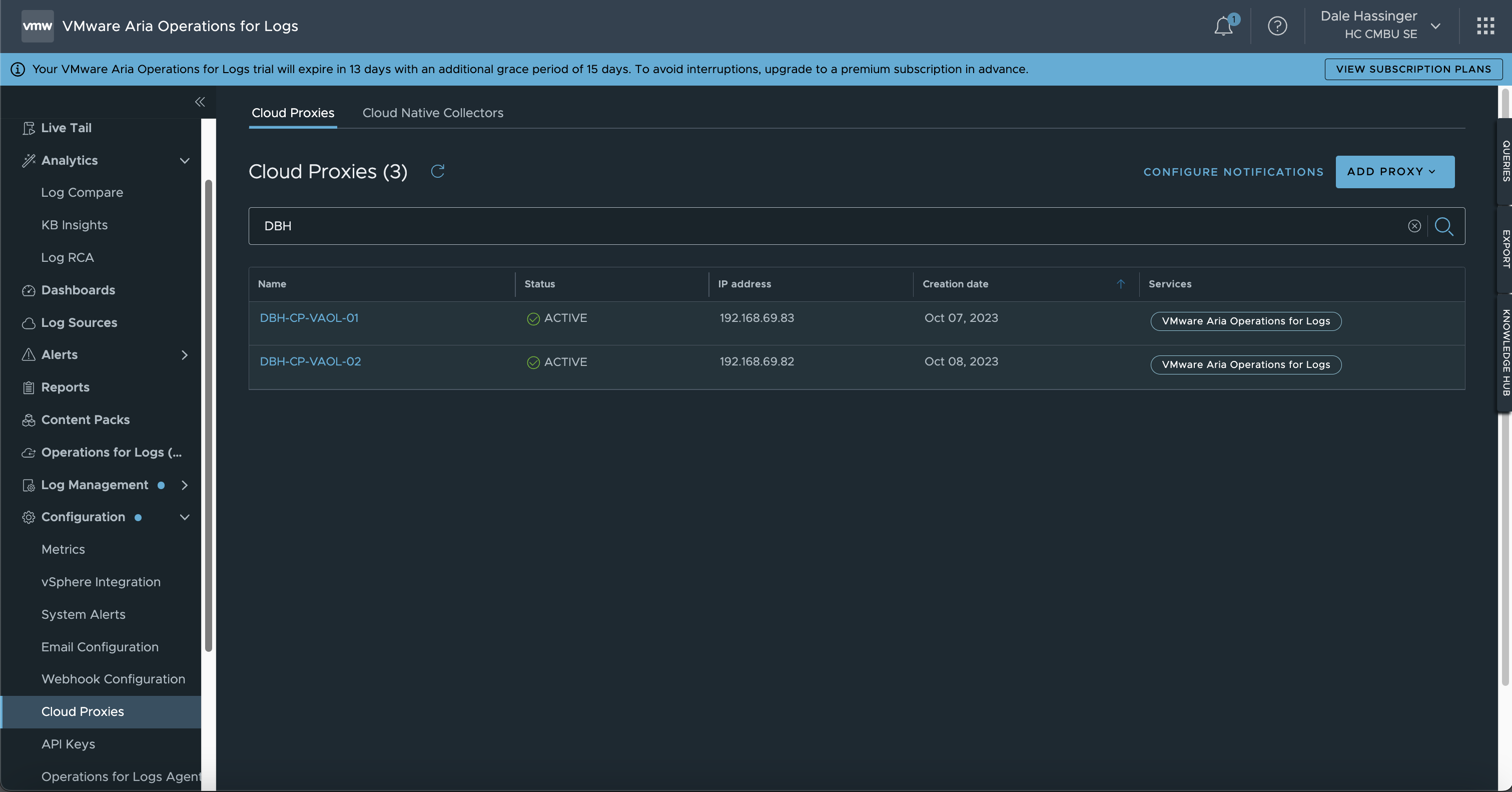The image size is (1512, 792).
Task: Toggle Creation date sort arrow
Action: click(1121, 284)
